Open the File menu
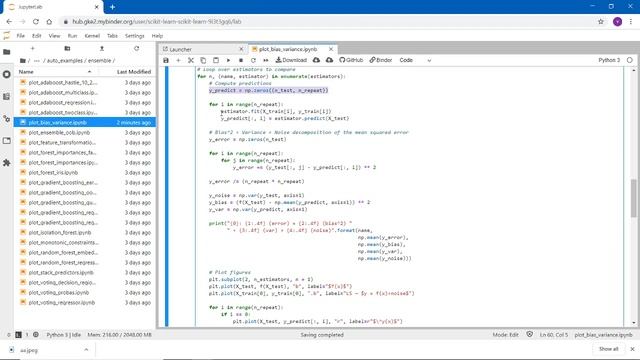Viewport: 640px width, 360px height. pyautogui.click(x=20, y=36)
